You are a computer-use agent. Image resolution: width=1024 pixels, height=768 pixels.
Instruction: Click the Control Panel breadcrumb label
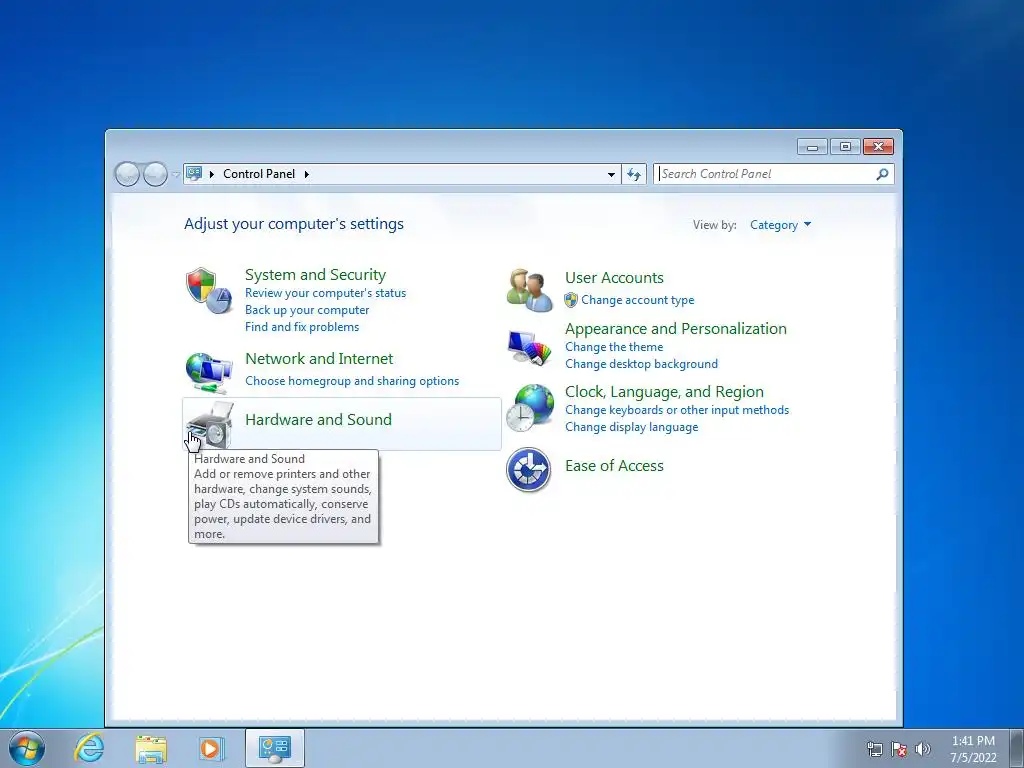259,174
